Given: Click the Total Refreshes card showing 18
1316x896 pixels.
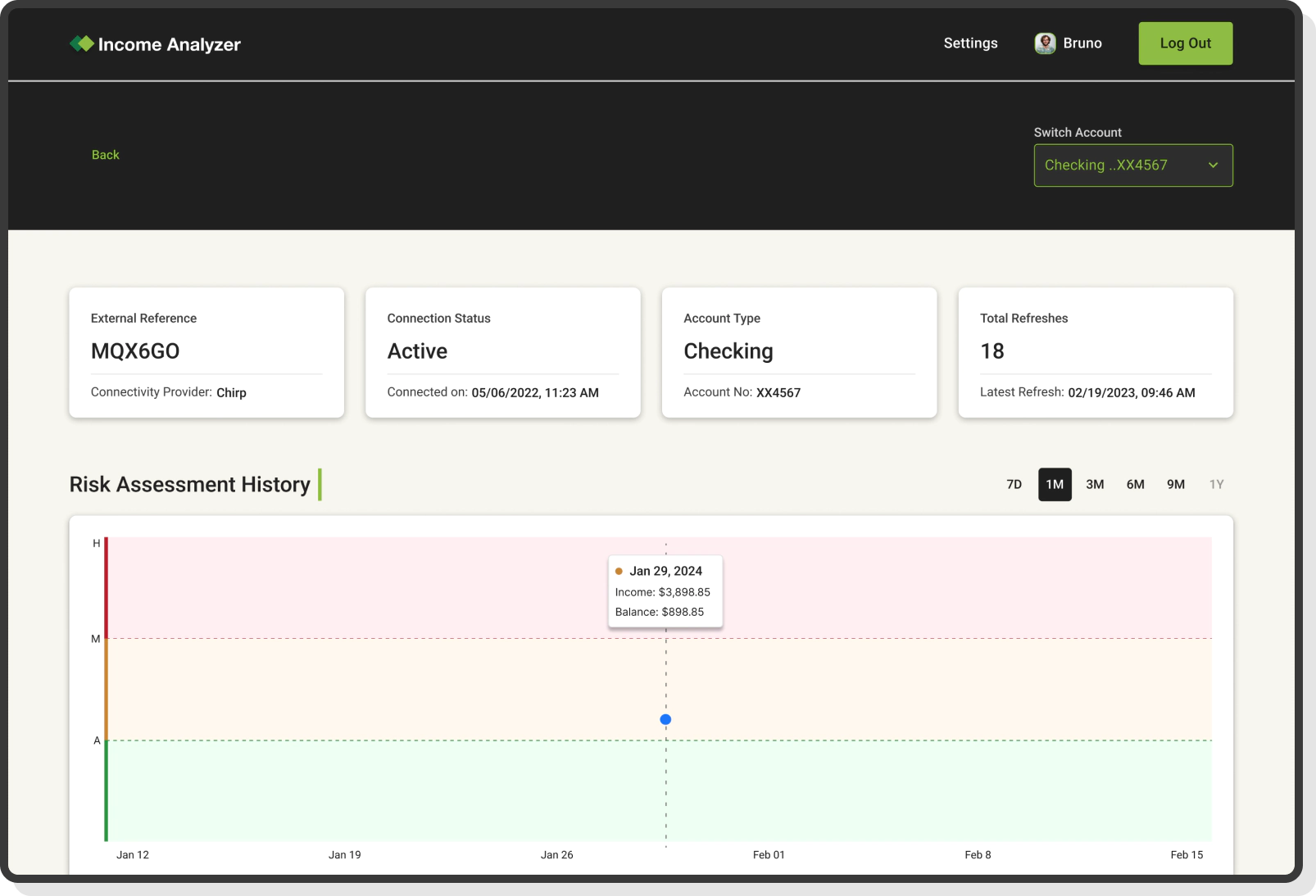Looking at the screenshot, I should [1095, 352].
